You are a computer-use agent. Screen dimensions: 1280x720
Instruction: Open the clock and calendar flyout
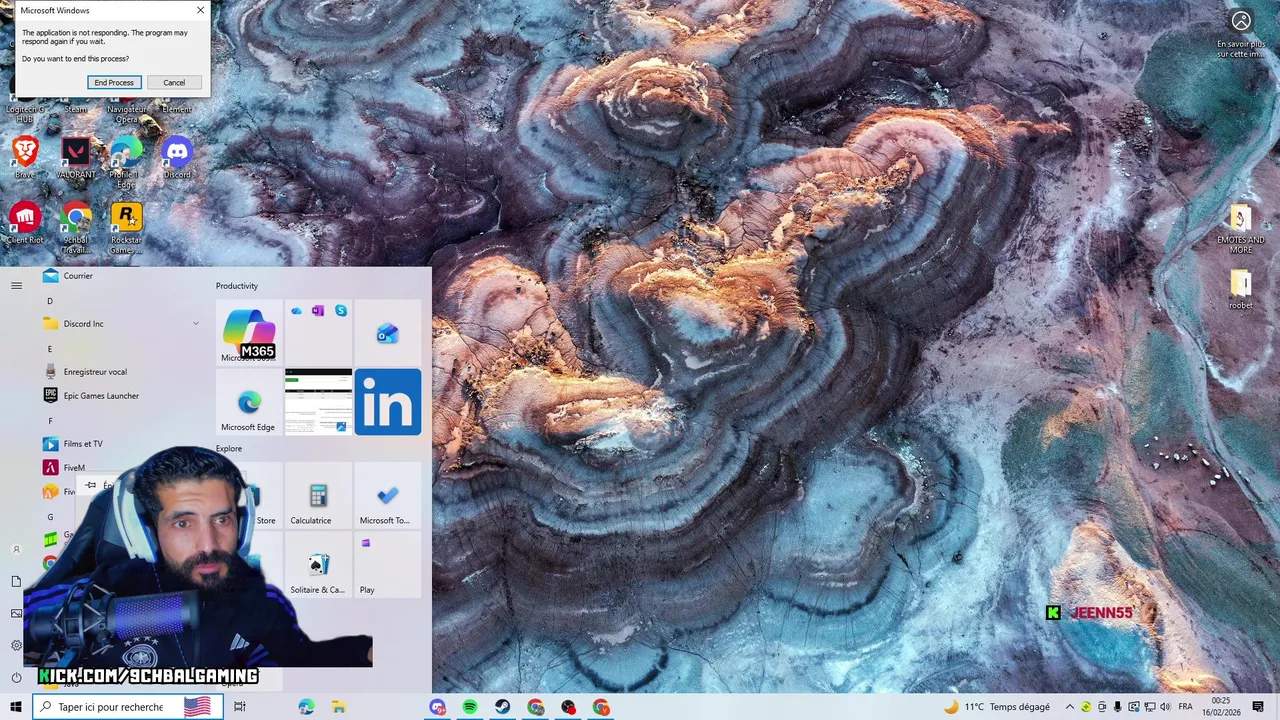(1221, 707)
